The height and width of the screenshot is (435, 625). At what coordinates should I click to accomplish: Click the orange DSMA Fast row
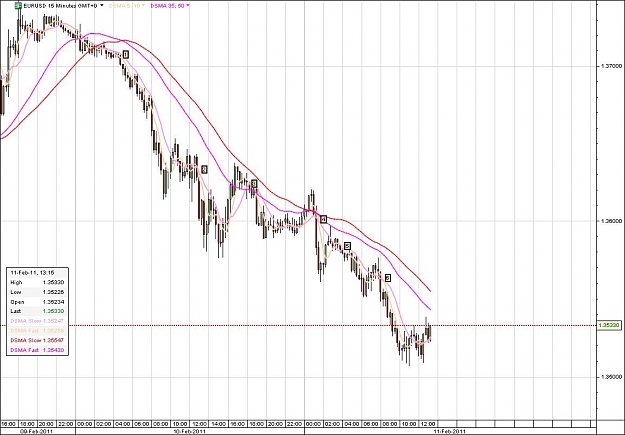click(x=37, y=331)
